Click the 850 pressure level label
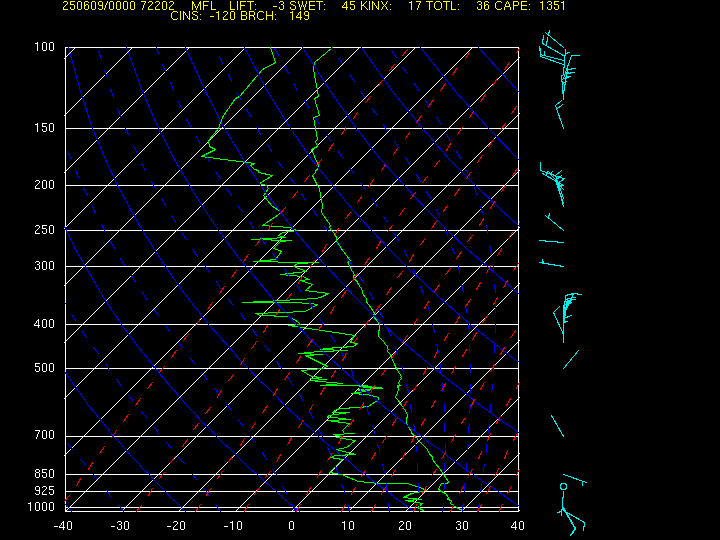Image resolution: width=720 pixels, height=540 pixels. point(45,474)
